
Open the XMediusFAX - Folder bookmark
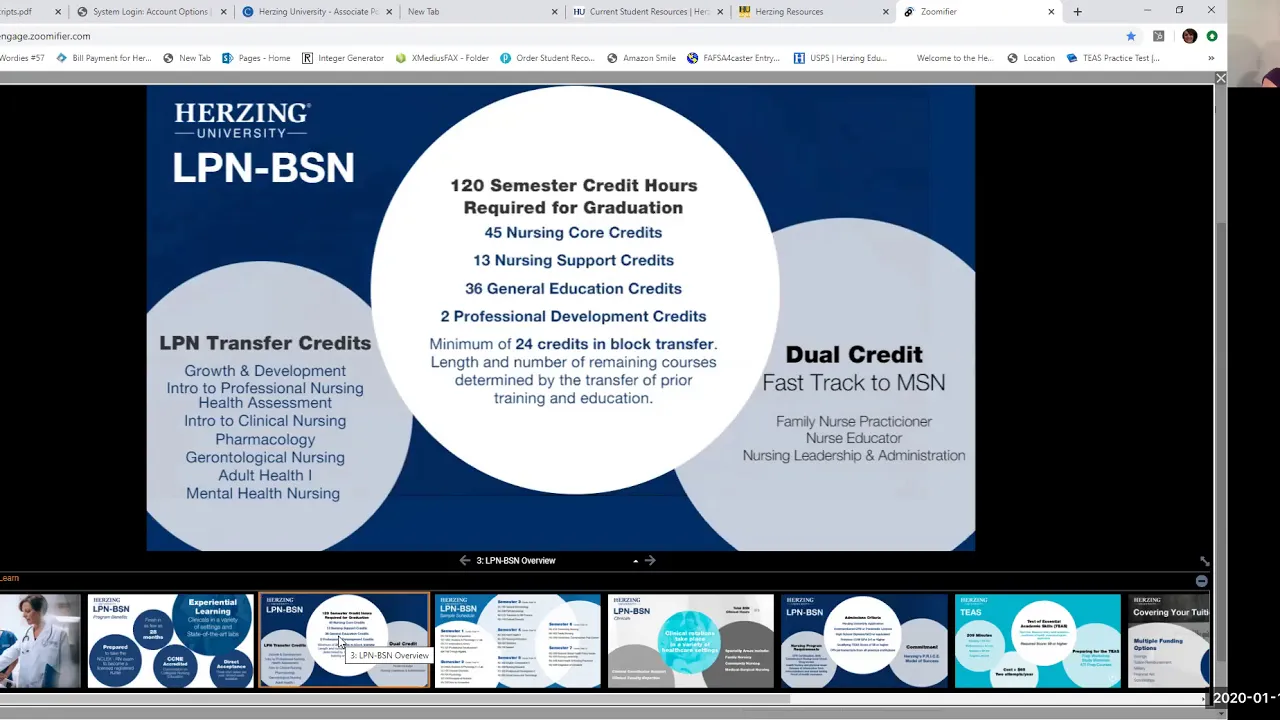pyautogui.click(x=442, y=58)
